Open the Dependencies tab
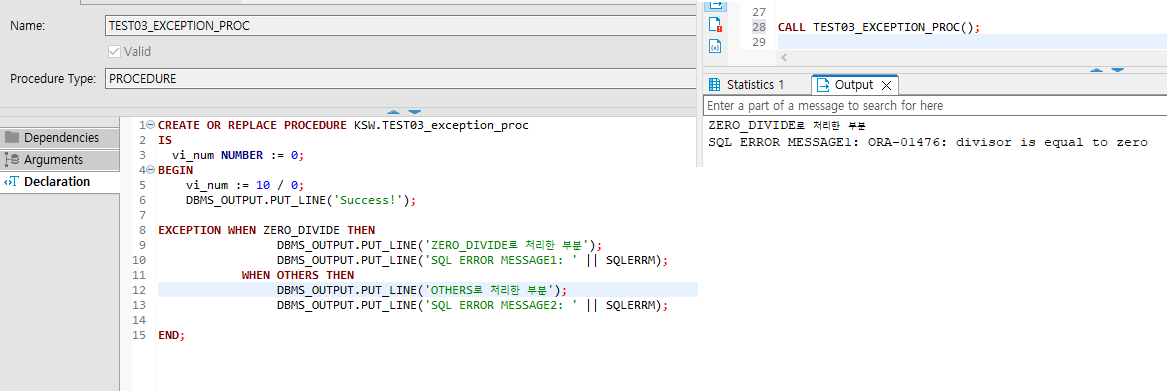Image resolution: width=1169 pixels, height=391 pixels. (60, 137)
